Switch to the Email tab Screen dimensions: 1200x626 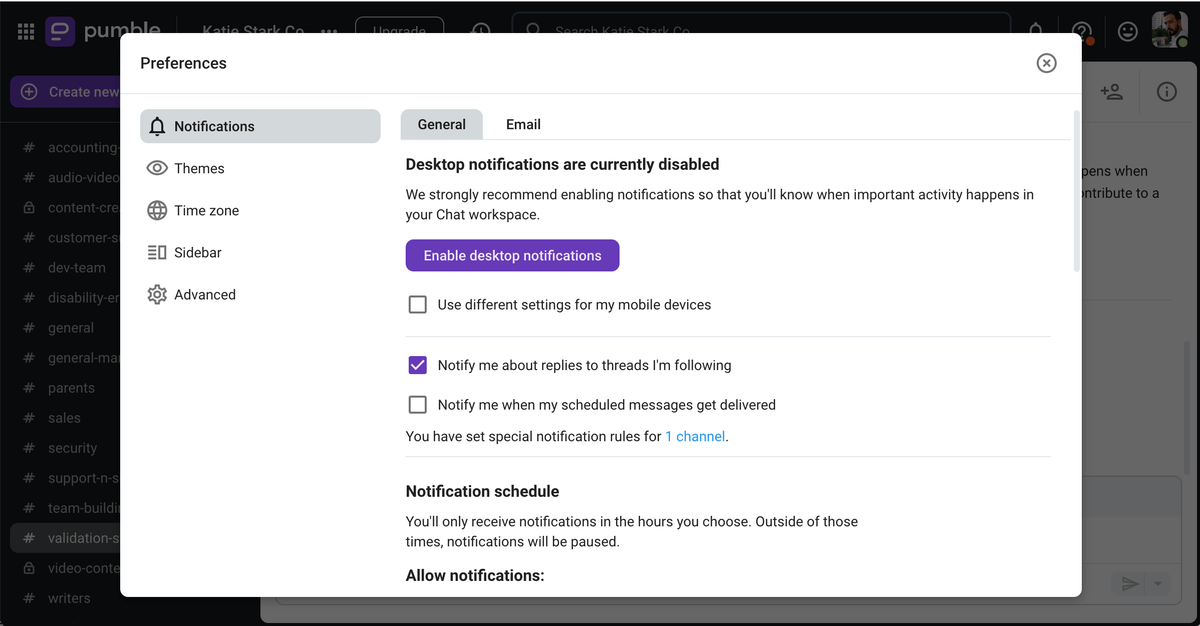click(523, 124)
